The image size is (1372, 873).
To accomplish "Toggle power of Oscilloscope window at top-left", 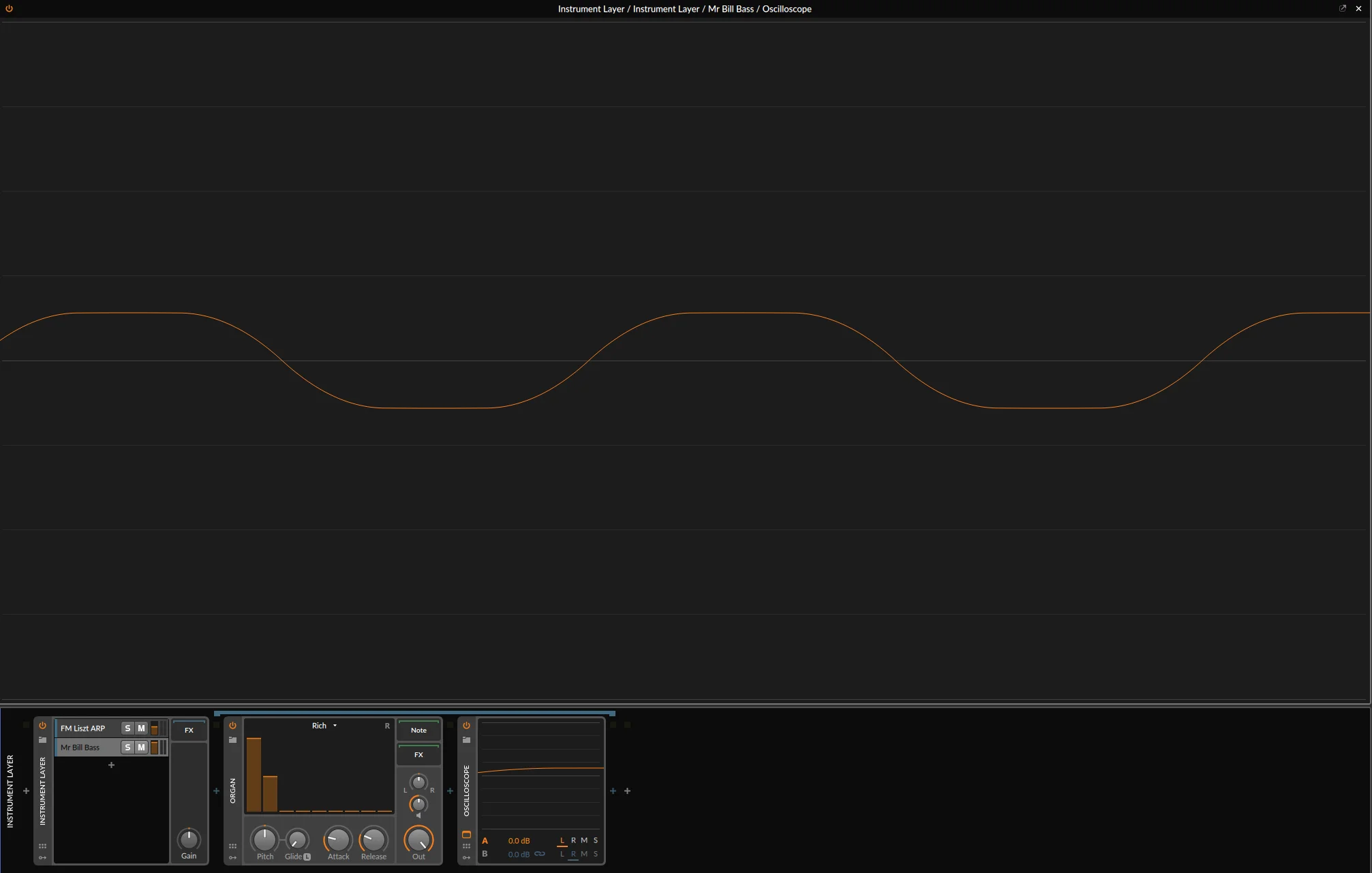I will 9,9.
